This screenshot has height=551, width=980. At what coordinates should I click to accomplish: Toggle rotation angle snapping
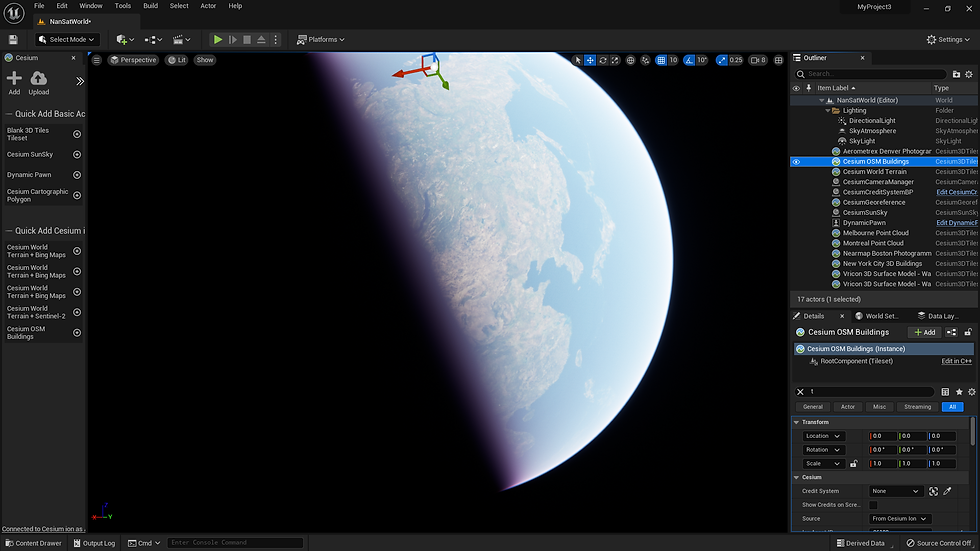(689, 60)
